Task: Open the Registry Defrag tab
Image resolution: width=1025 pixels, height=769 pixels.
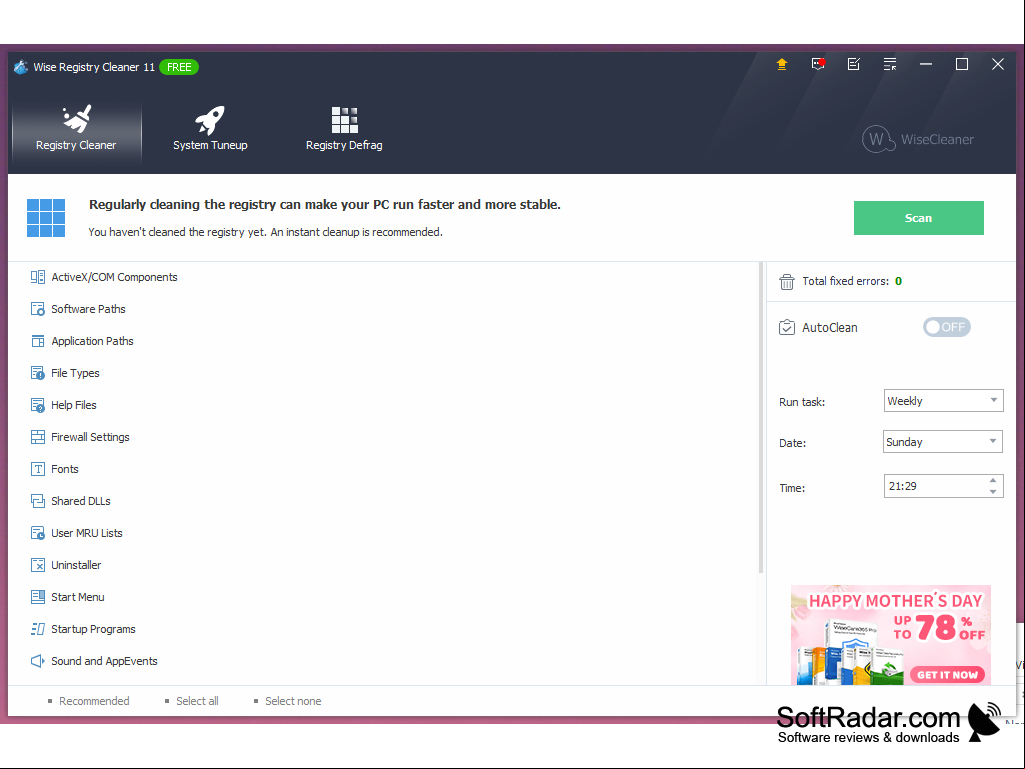Action: [344, 129]
